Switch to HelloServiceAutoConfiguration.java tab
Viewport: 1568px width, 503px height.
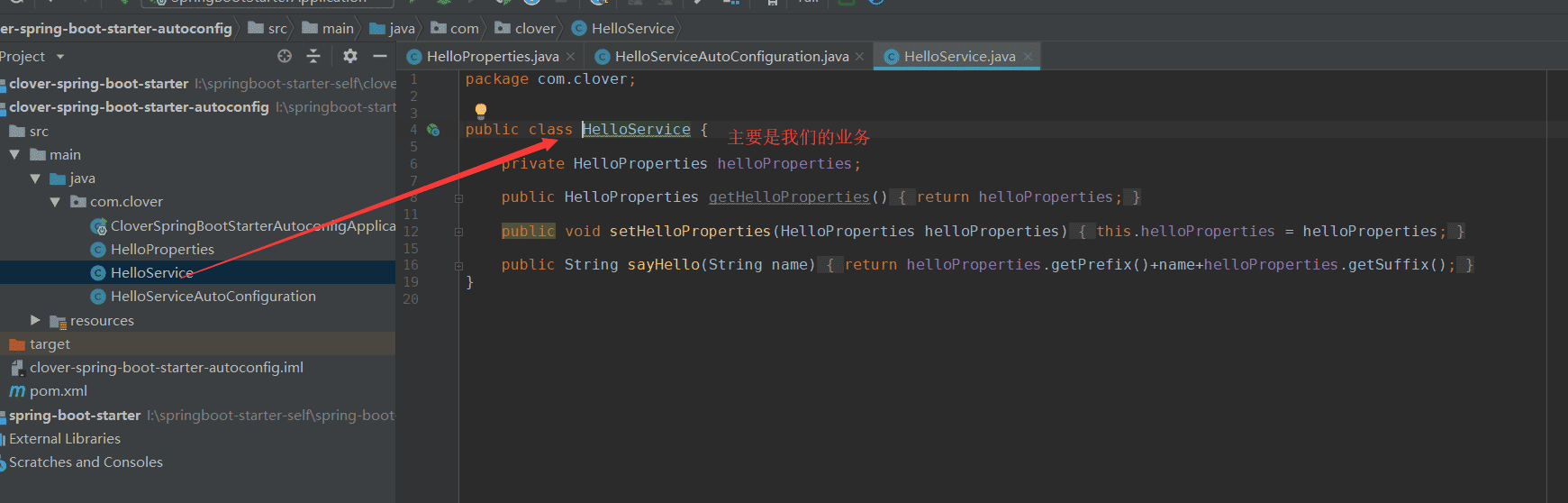pos(730,57)
